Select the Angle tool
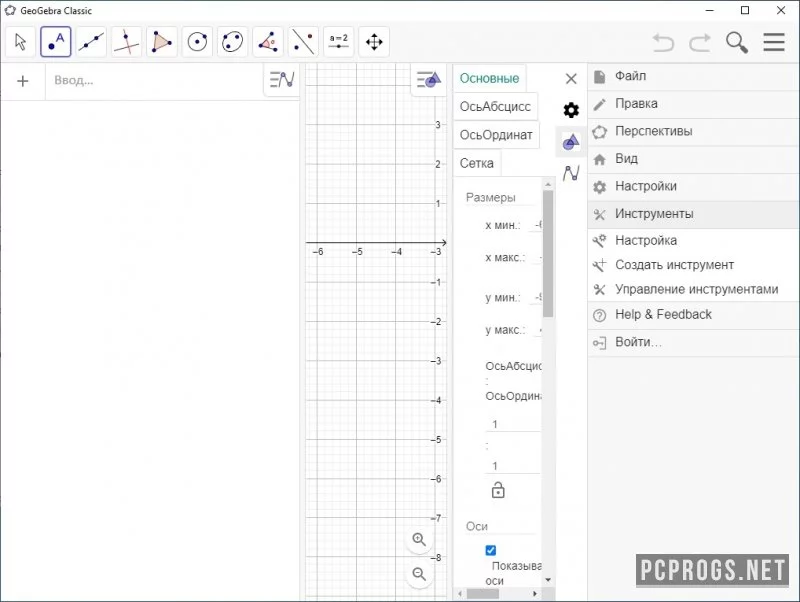 tap(268, 42)
